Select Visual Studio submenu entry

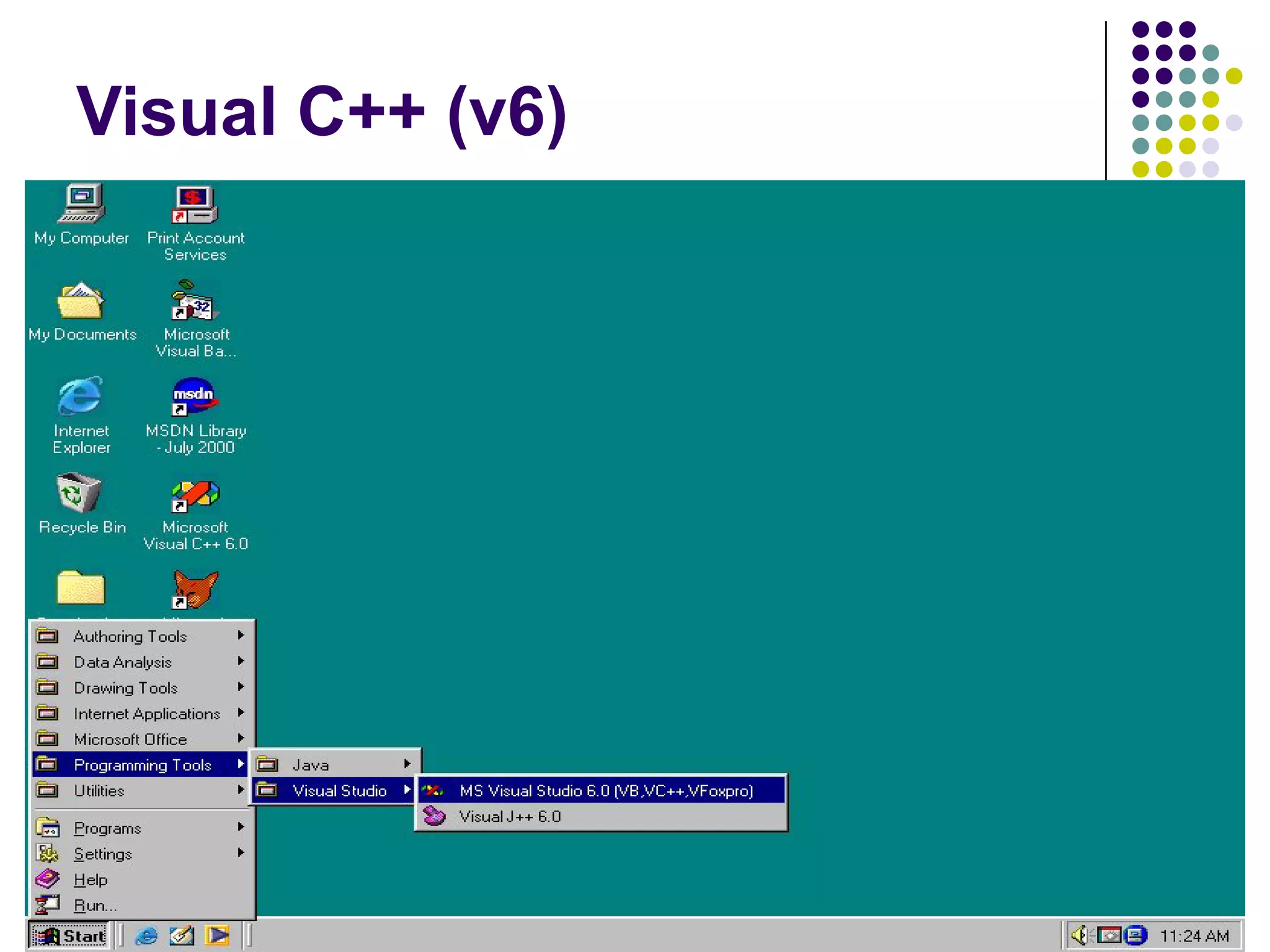point(334,790)
